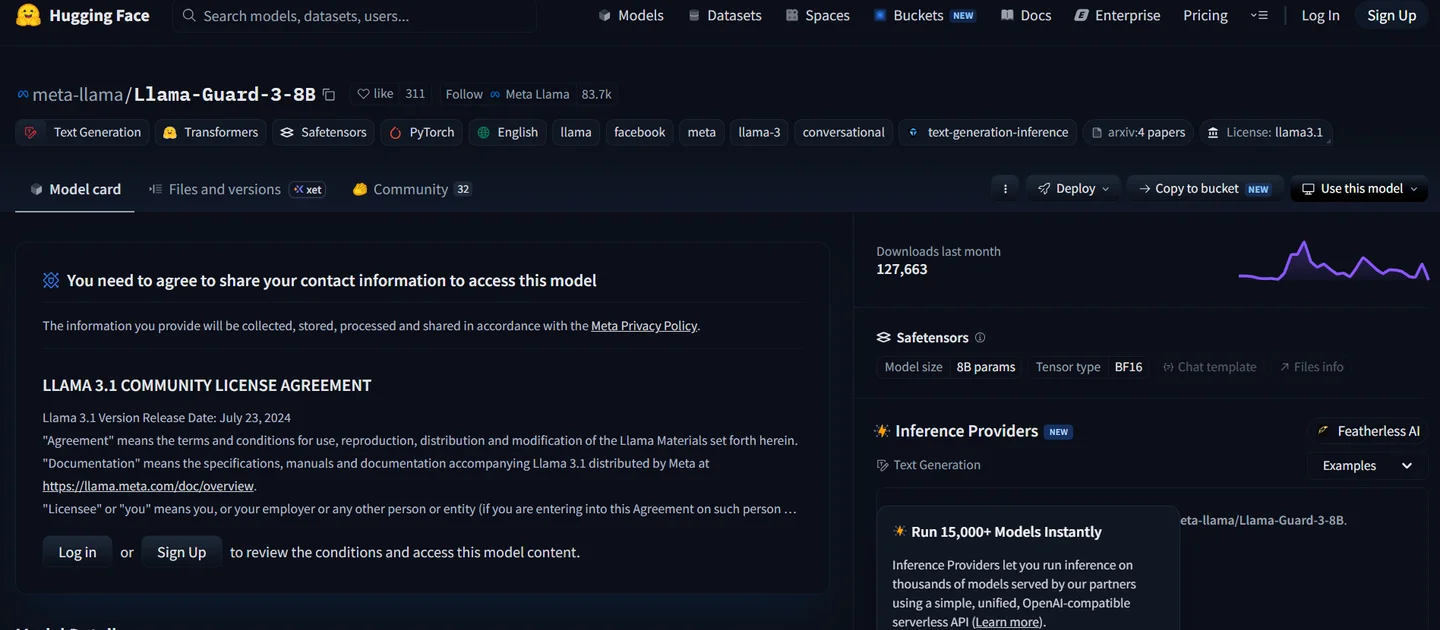Click the heart like icon
Image resolution: width=1440 pixels, height=630 pixels.
pyautogui.click(x=363, y=94)
